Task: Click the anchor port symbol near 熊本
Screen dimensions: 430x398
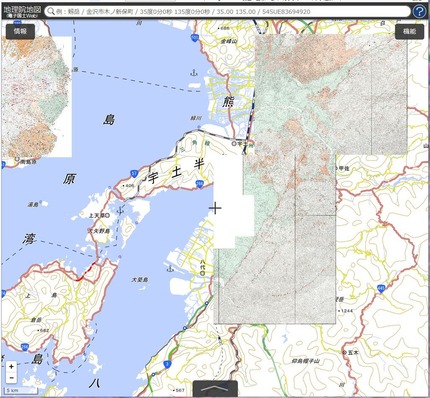Action: 193,72
